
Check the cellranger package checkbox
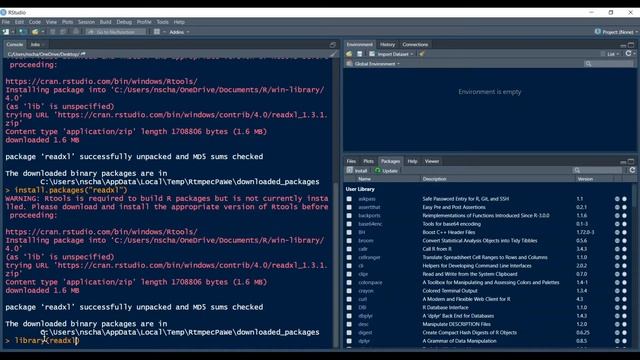[x=349, y=258]
